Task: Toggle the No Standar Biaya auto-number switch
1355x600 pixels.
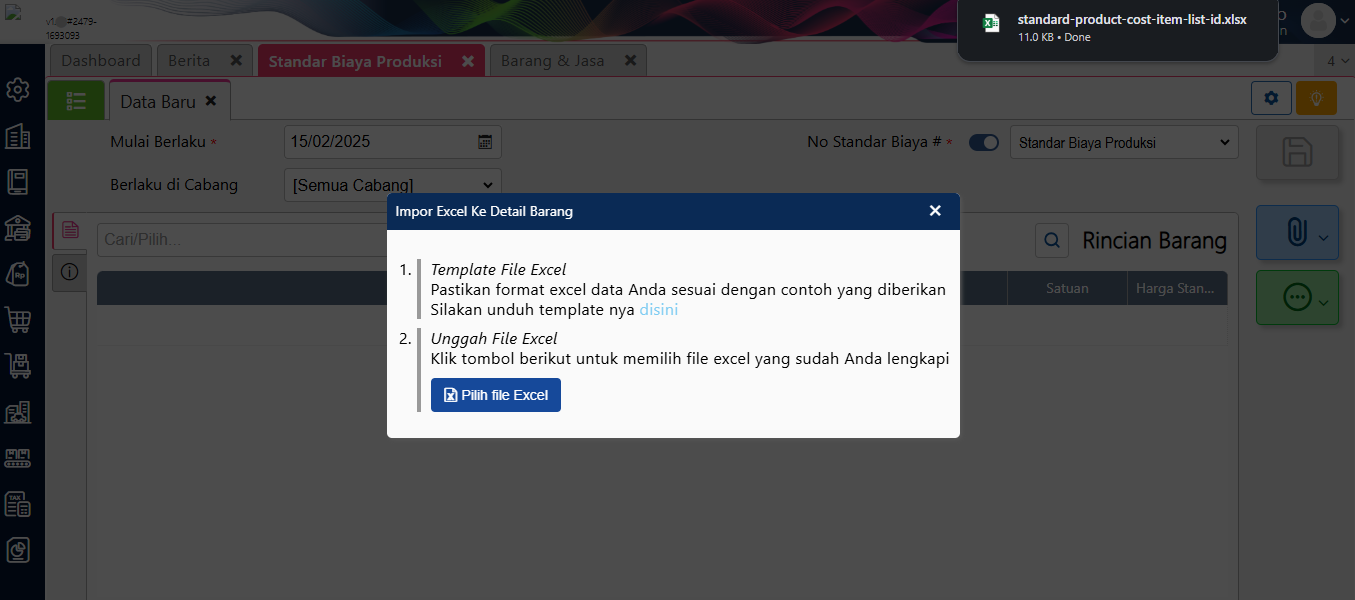Action: (x=984, y=143)
